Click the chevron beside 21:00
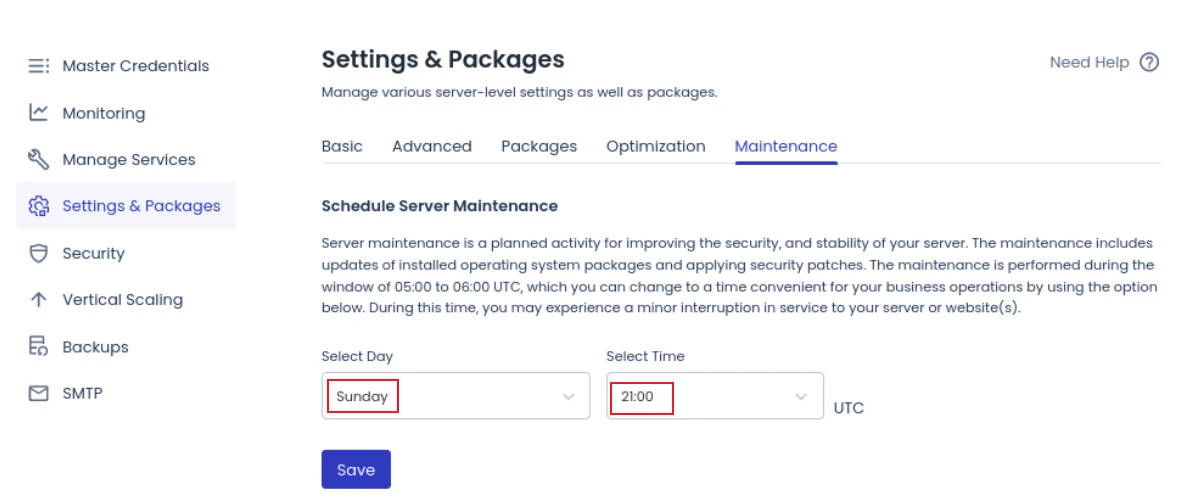The height and width of the screenshot is (503, 1198). (801, 397)
